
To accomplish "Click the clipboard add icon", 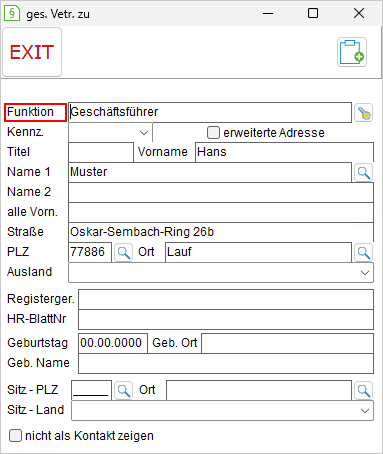I will tap(352, 52).
